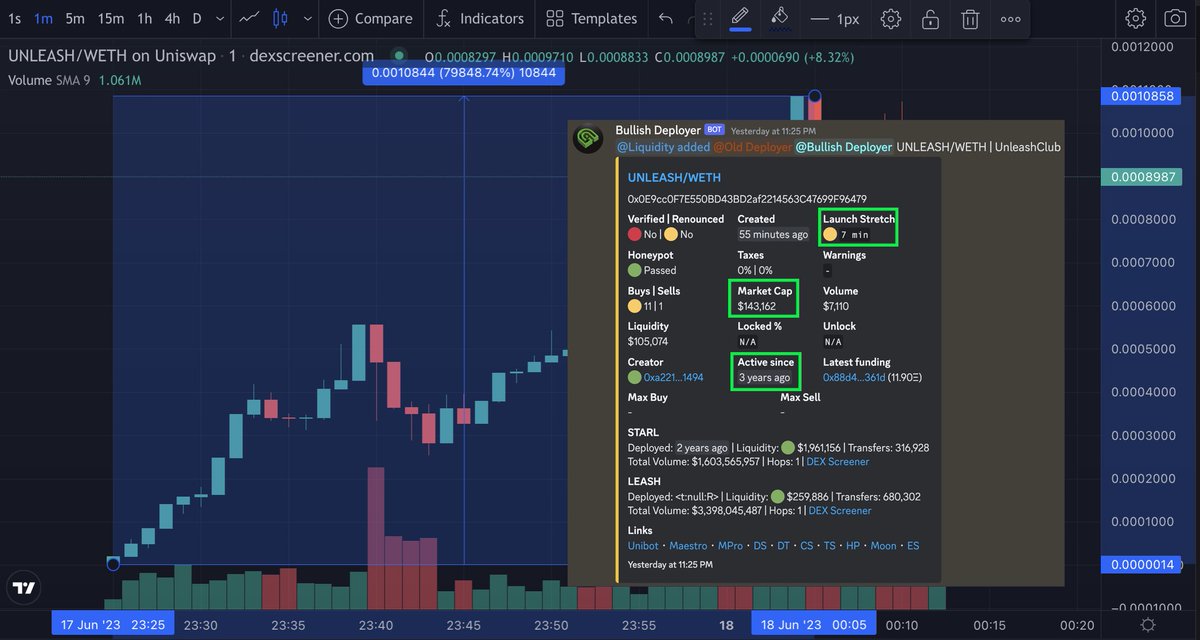Screen dimensions: 1200x640
Task: Pick the line color pencil tool
Action: tap(740, 18)
